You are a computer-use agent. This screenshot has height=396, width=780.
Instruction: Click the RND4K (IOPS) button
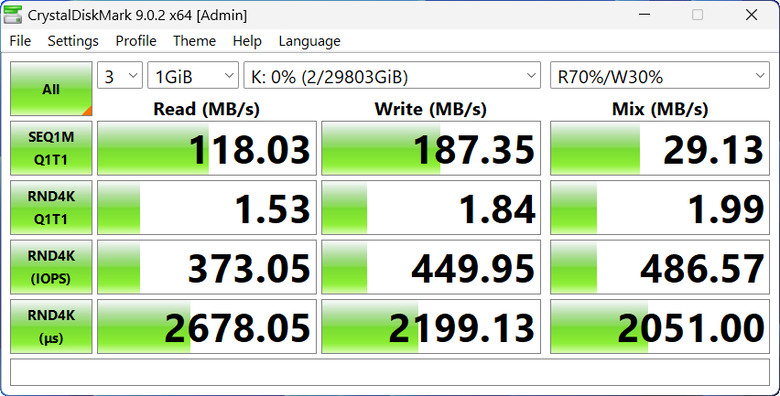click(51, 267)
